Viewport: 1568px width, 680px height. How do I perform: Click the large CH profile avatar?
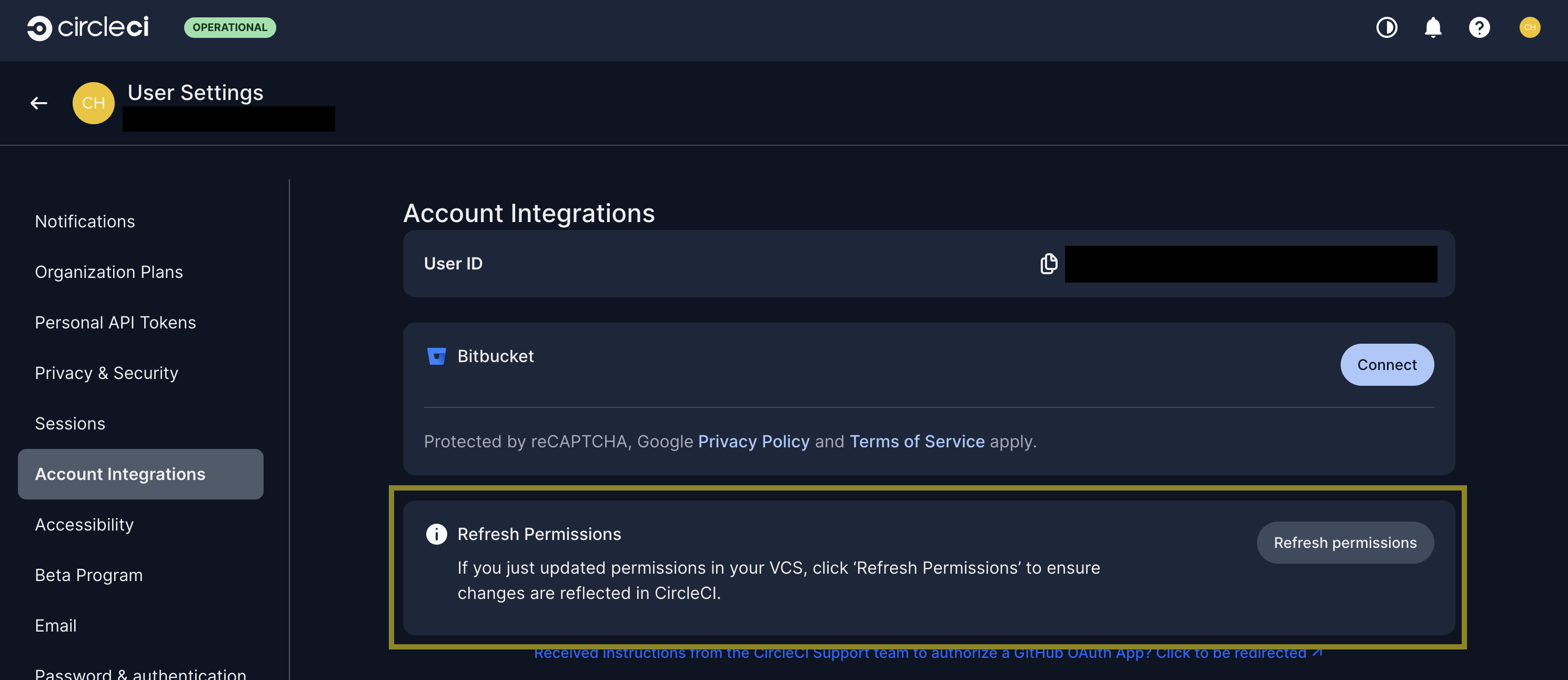click(93, 104)
